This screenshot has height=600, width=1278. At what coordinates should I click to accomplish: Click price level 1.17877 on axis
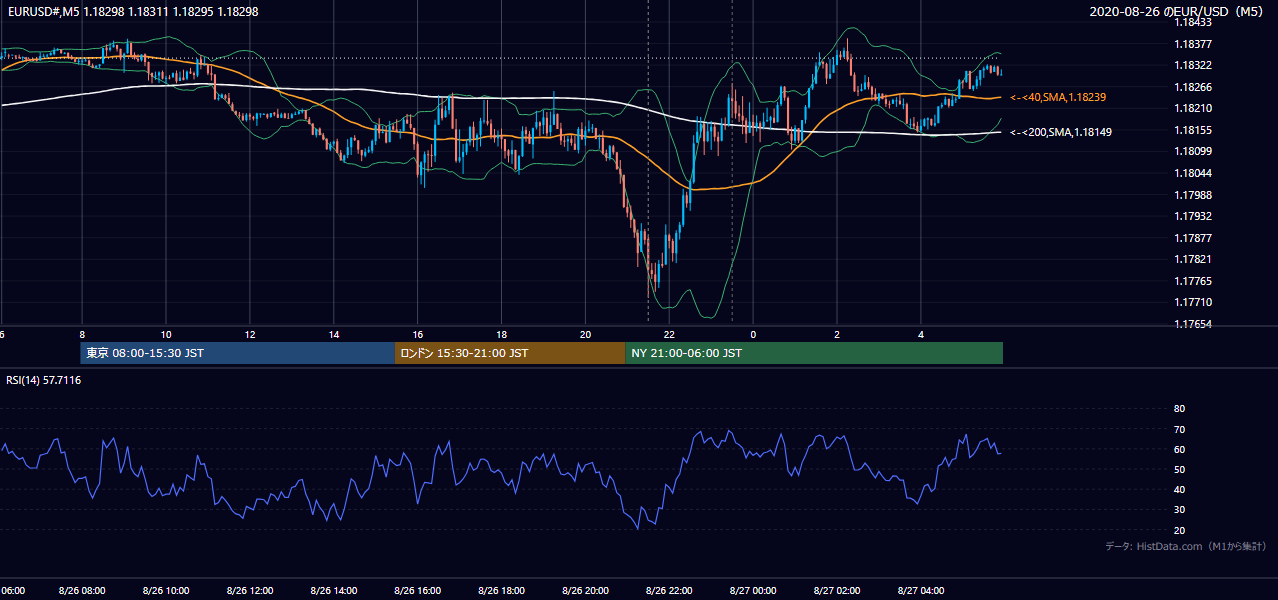click(x=1193, y=238)
